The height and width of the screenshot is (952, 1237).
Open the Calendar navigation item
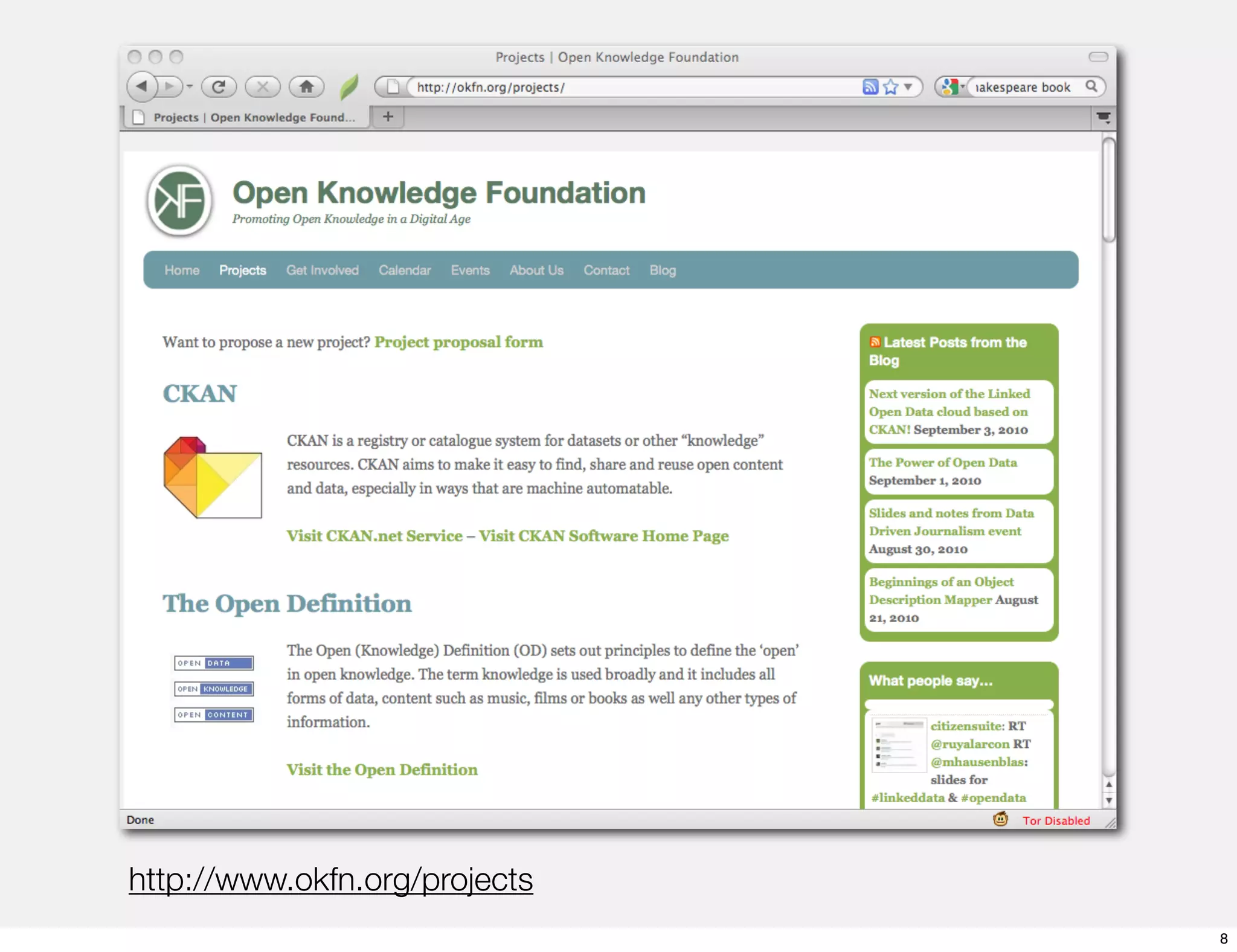tap(405, 270)
